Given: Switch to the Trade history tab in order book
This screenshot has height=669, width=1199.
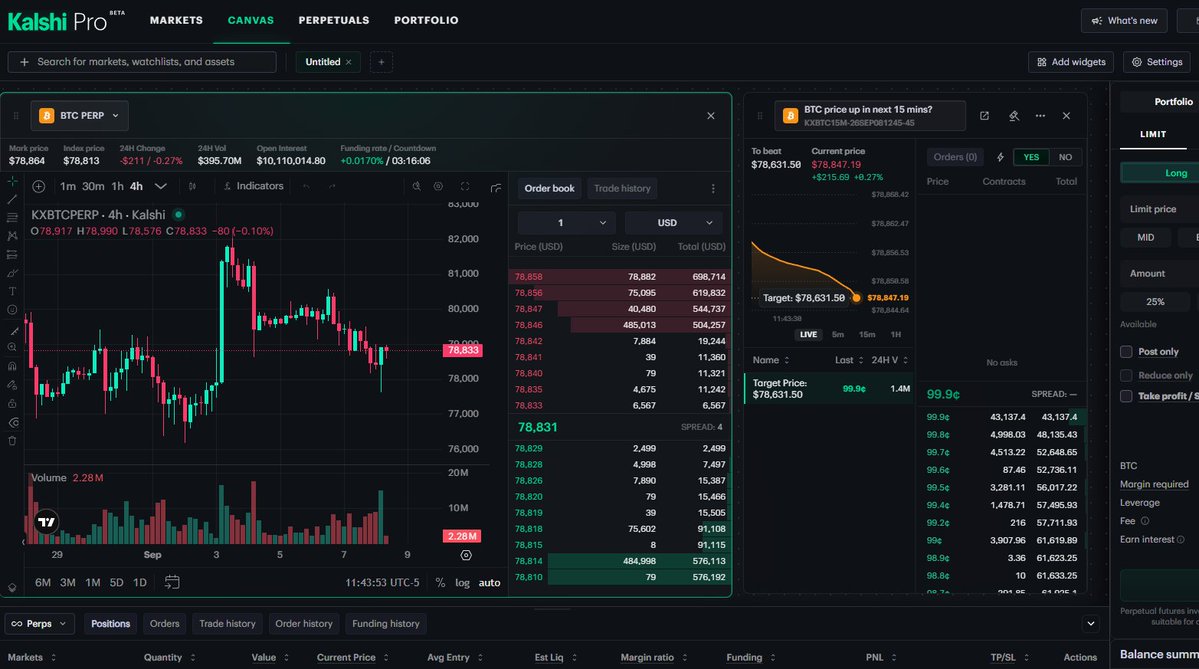Looking at the screenshot, I should coord(622,188).
